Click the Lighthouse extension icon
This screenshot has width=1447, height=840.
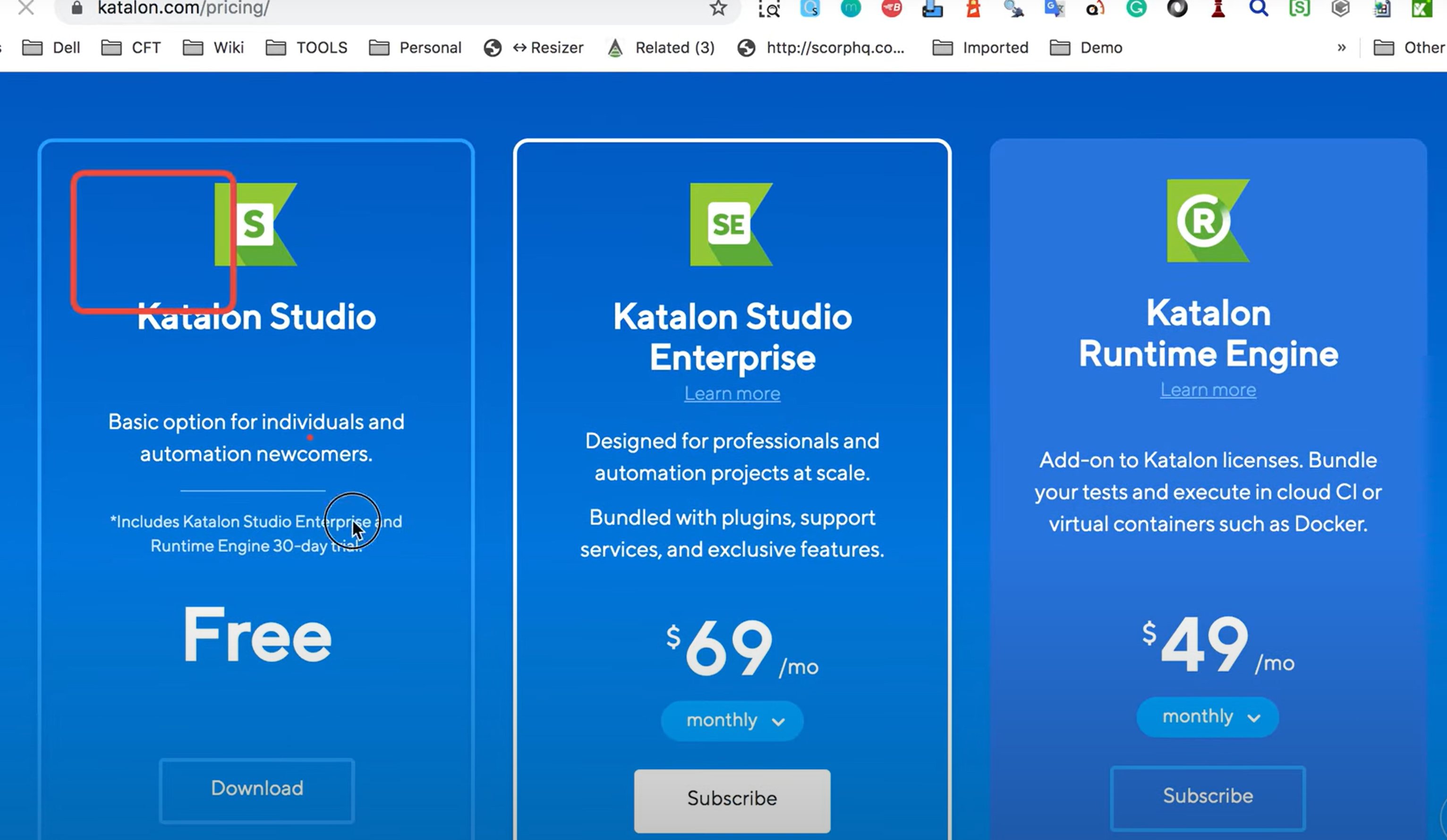[x=973, y=8]
